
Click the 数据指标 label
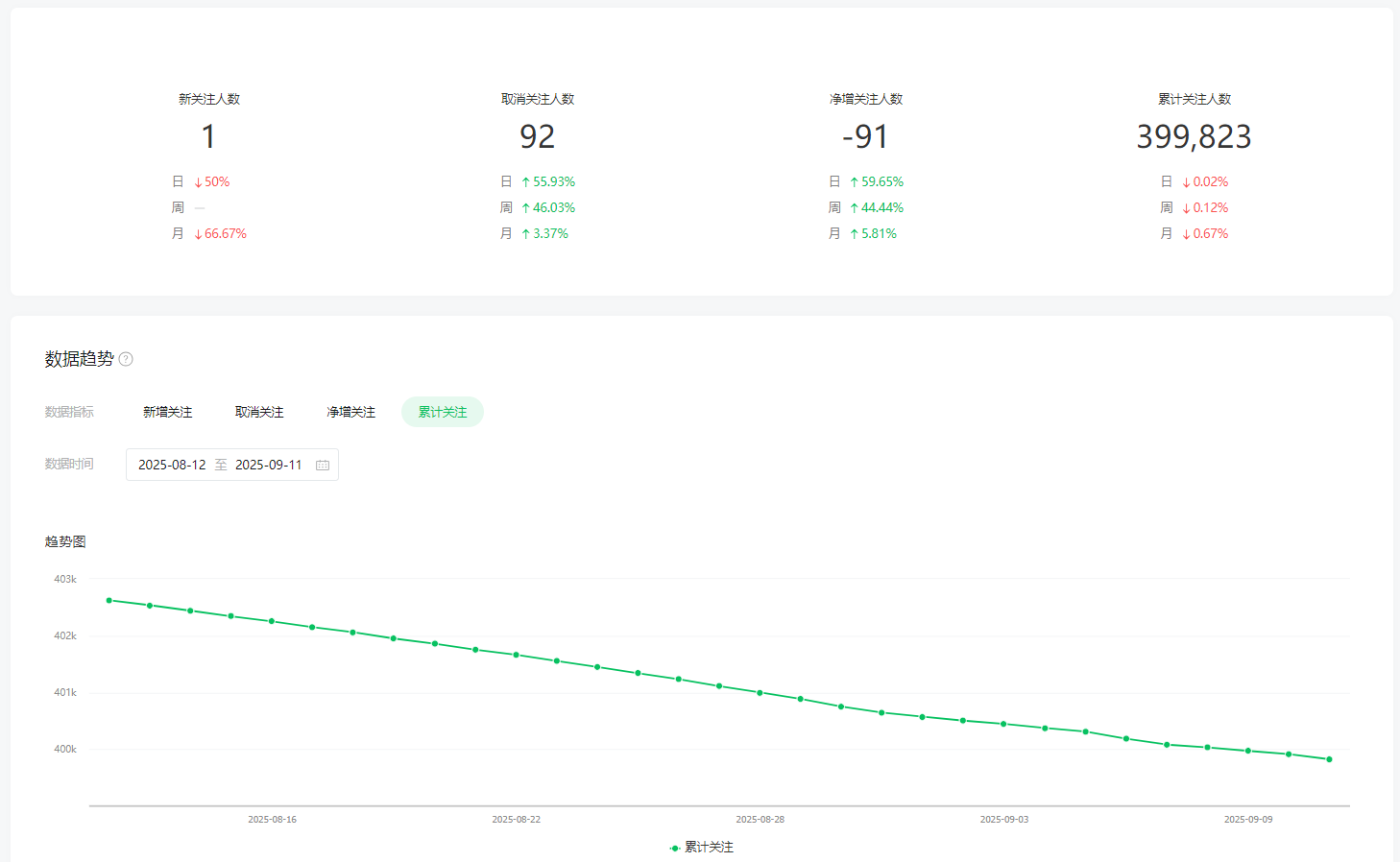pos(69,412)
